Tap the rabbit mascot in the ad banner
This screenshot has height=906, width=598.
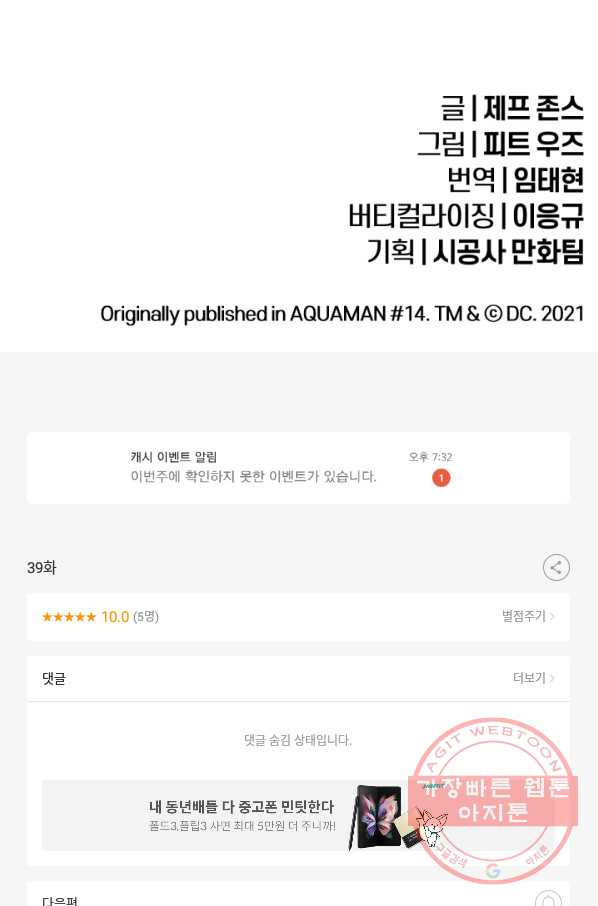click(432, 827)
